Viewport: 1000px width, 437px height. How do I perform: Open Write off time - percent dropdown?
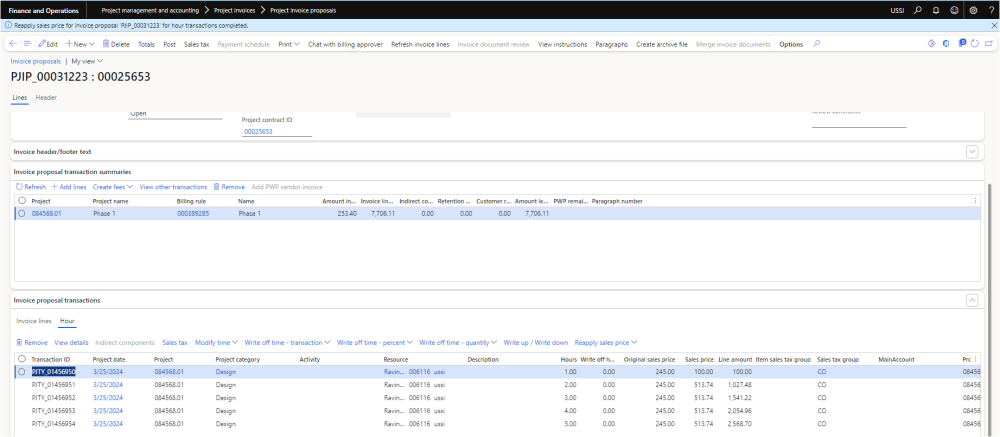pyautogui.click(x=374, y=342)
